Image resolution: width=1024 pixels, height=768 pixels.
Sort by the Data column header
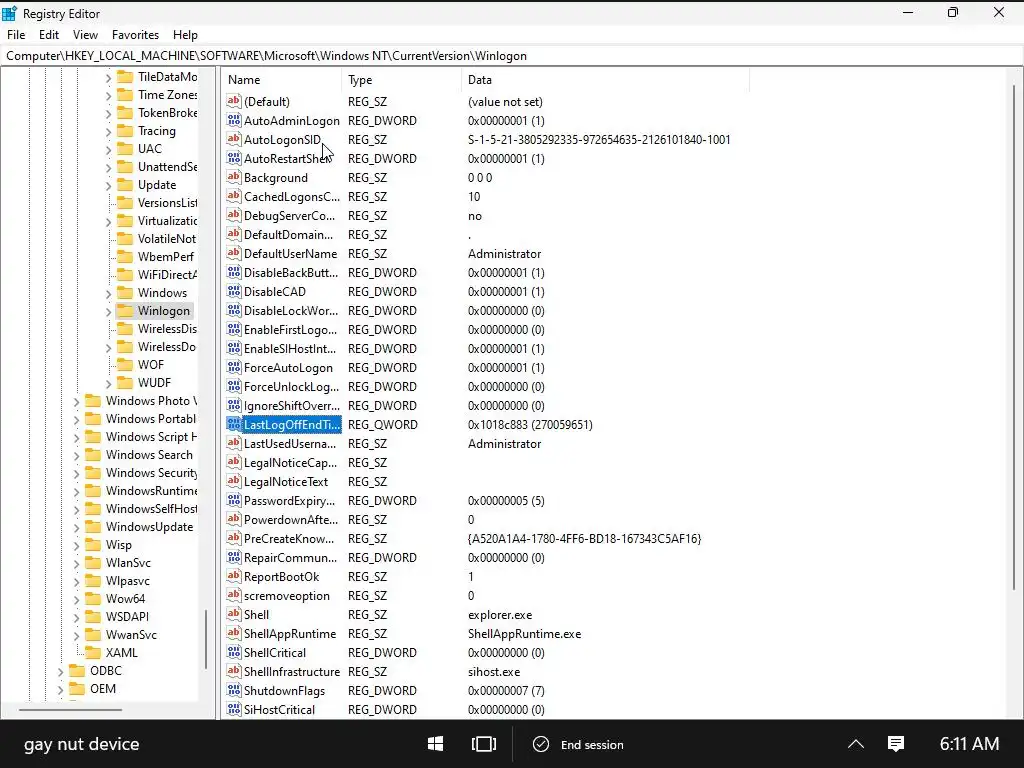(605, 80)
